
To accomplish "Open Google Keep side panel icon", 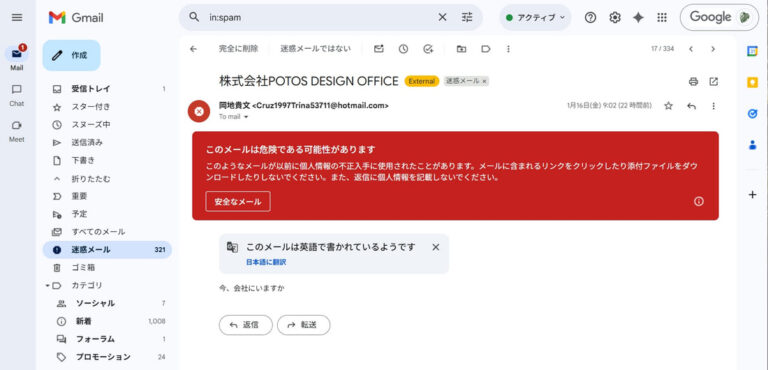I will coord(752,82).
